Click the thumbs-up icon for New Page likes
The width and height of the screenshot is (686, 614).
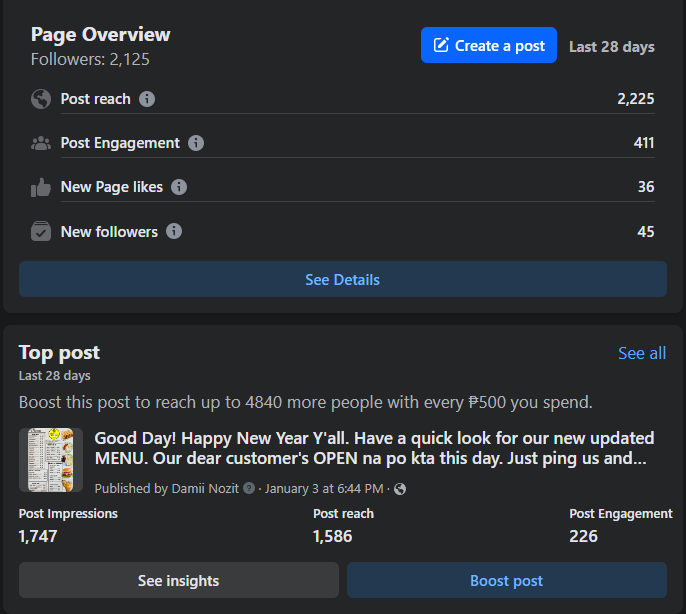[41, 187]
